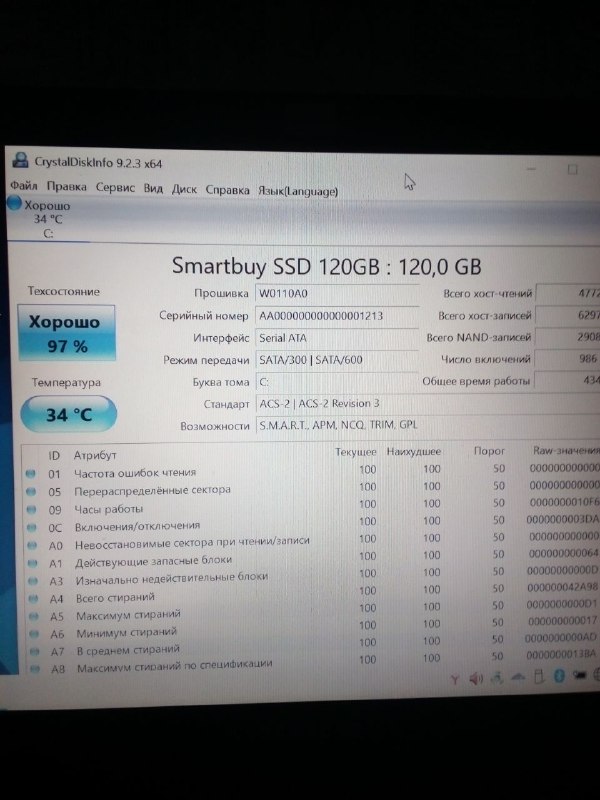Click status dot for Минимум стираний row
The height and width of the screenshot is (800, 600).
point(34,634)
